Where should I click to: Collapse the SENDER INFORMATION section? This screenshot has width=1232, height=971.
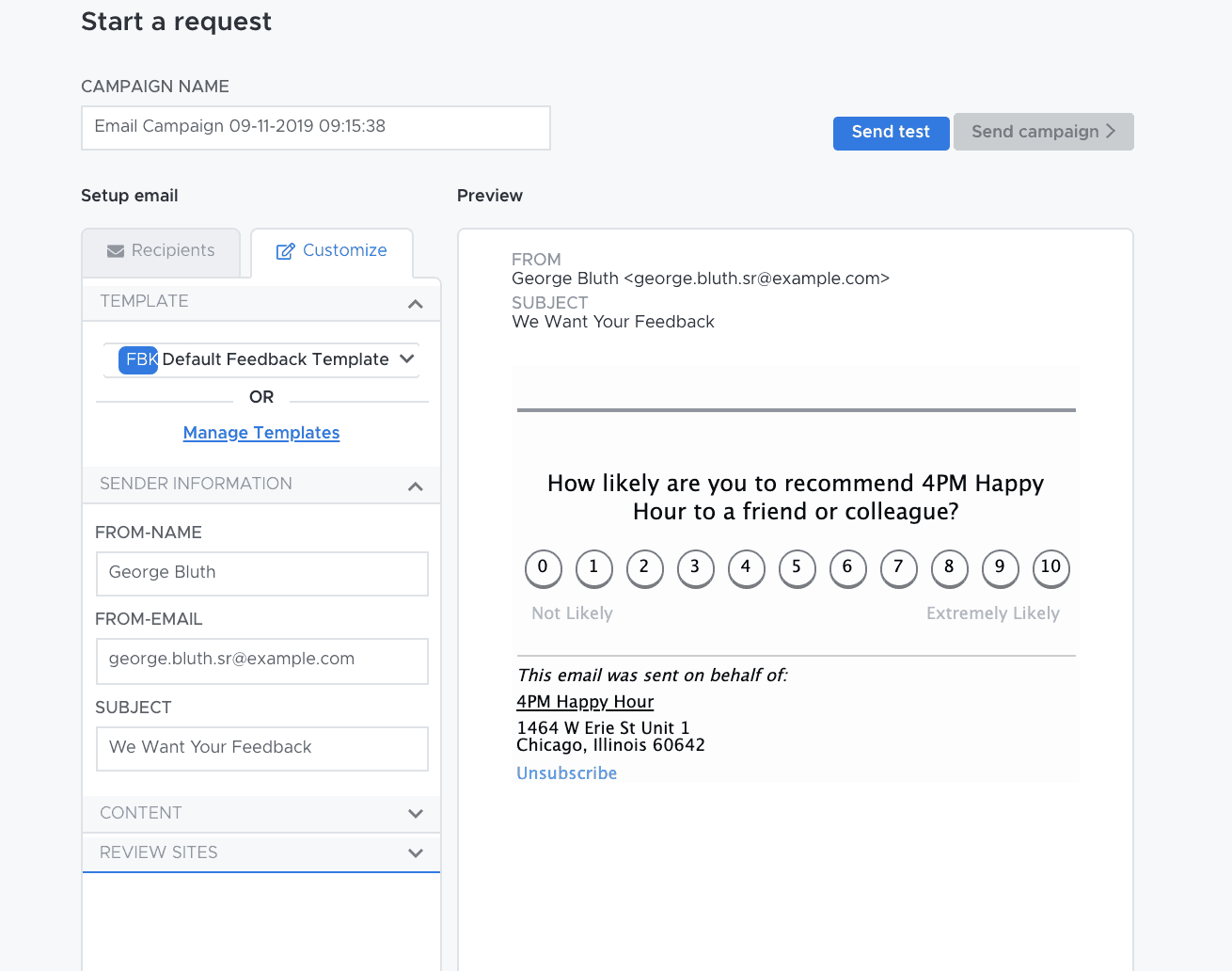coord(415,486)
